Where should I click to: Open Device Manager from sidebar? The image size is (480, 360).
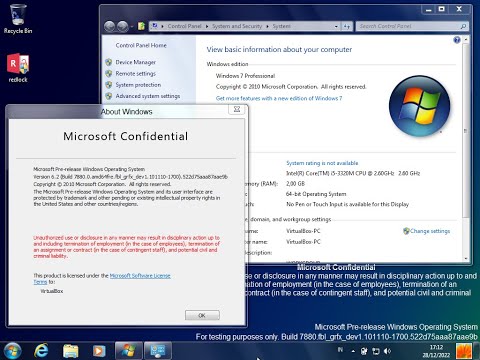136,62
